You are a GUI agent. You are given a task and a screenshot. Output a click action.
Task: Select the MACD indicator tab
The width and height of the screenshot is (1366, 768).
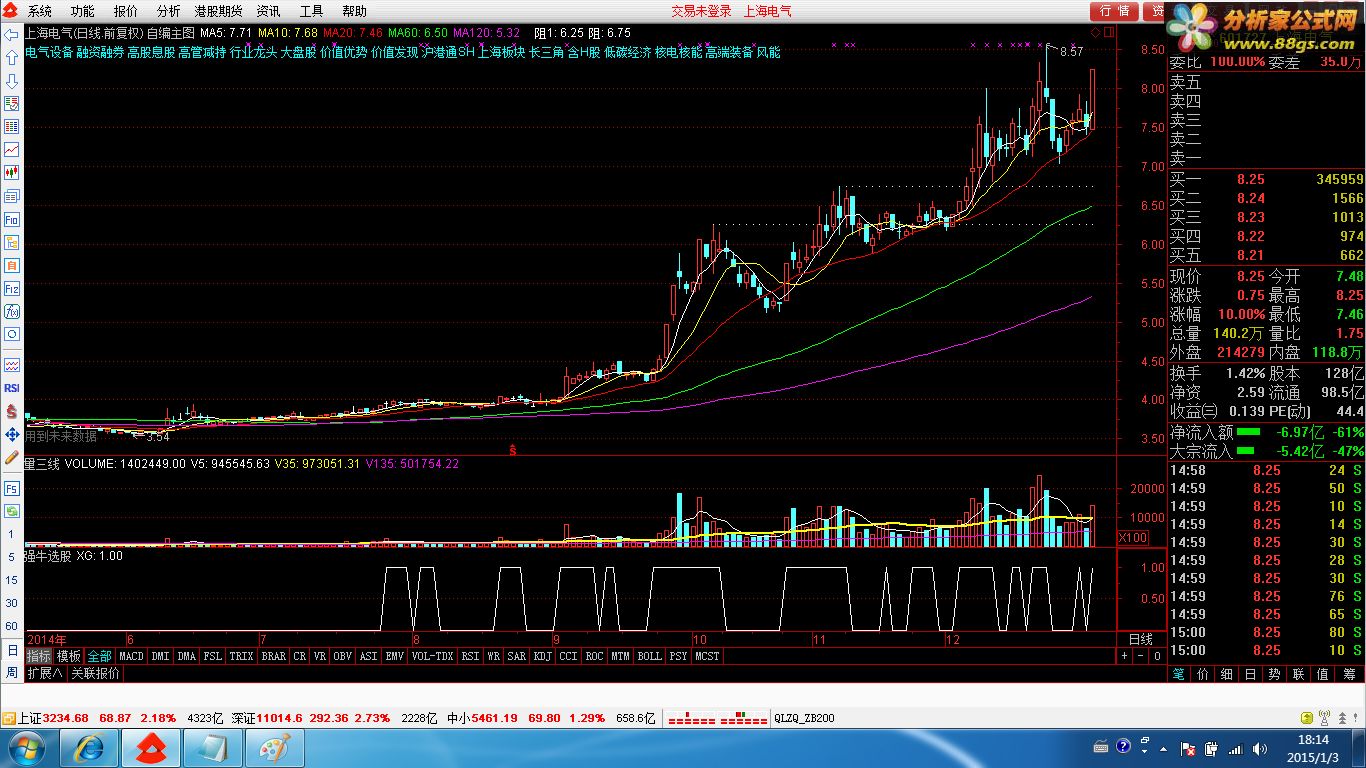[x=131, y=657]
